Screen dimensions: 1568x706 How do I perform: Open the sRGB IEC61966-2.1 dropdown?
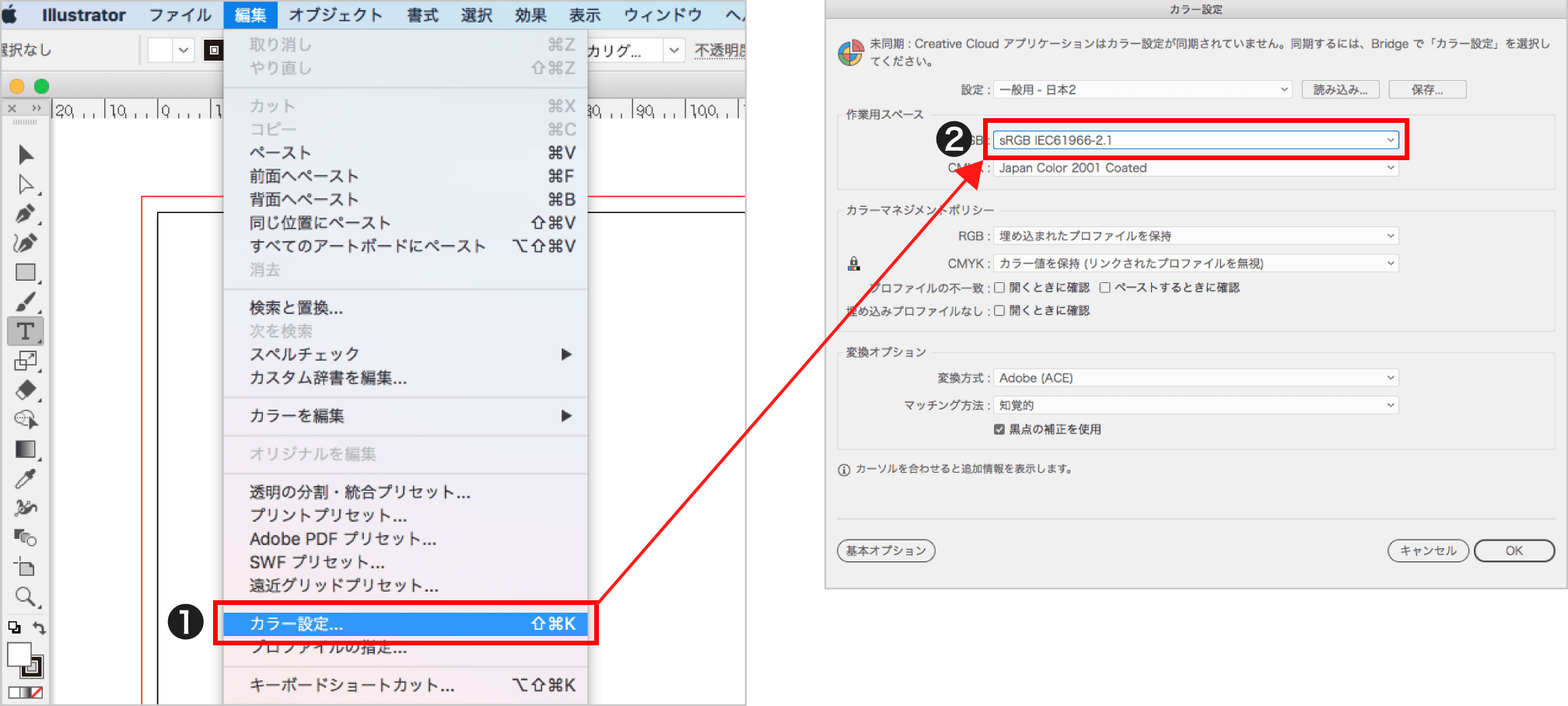(1195, 141)
